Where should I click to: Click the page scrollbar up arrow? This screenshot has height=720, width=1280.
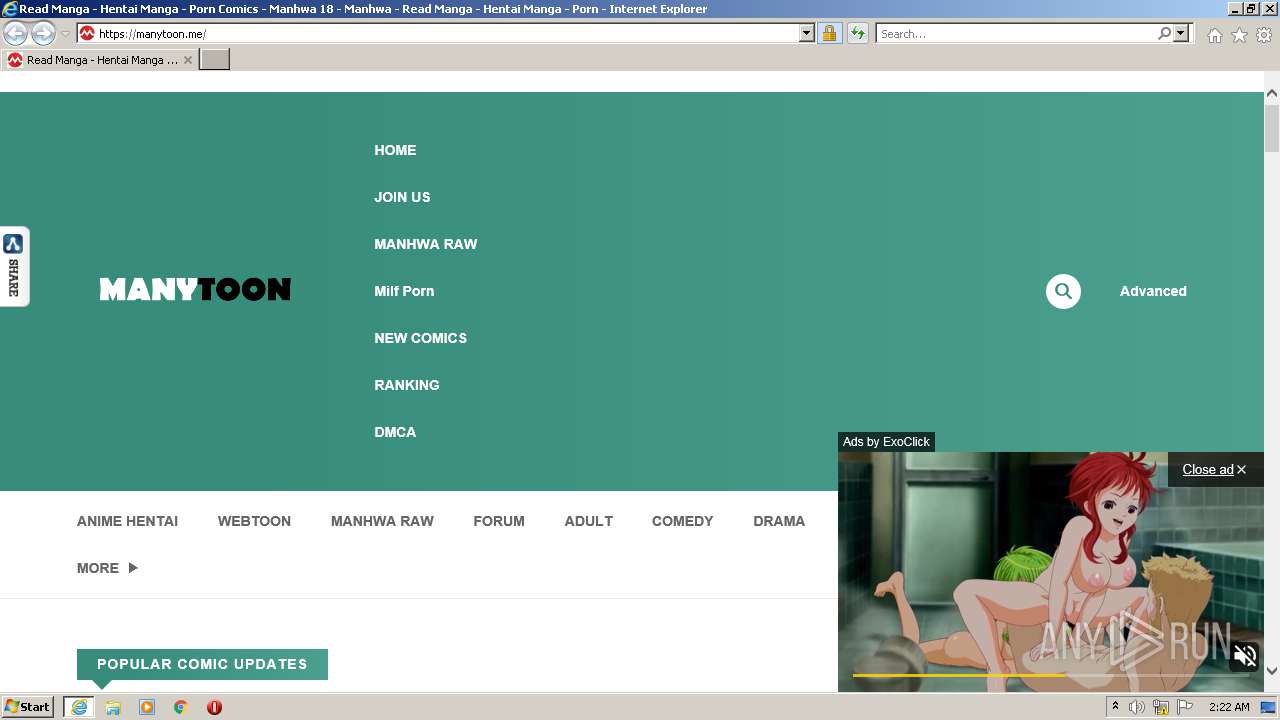1272,93
